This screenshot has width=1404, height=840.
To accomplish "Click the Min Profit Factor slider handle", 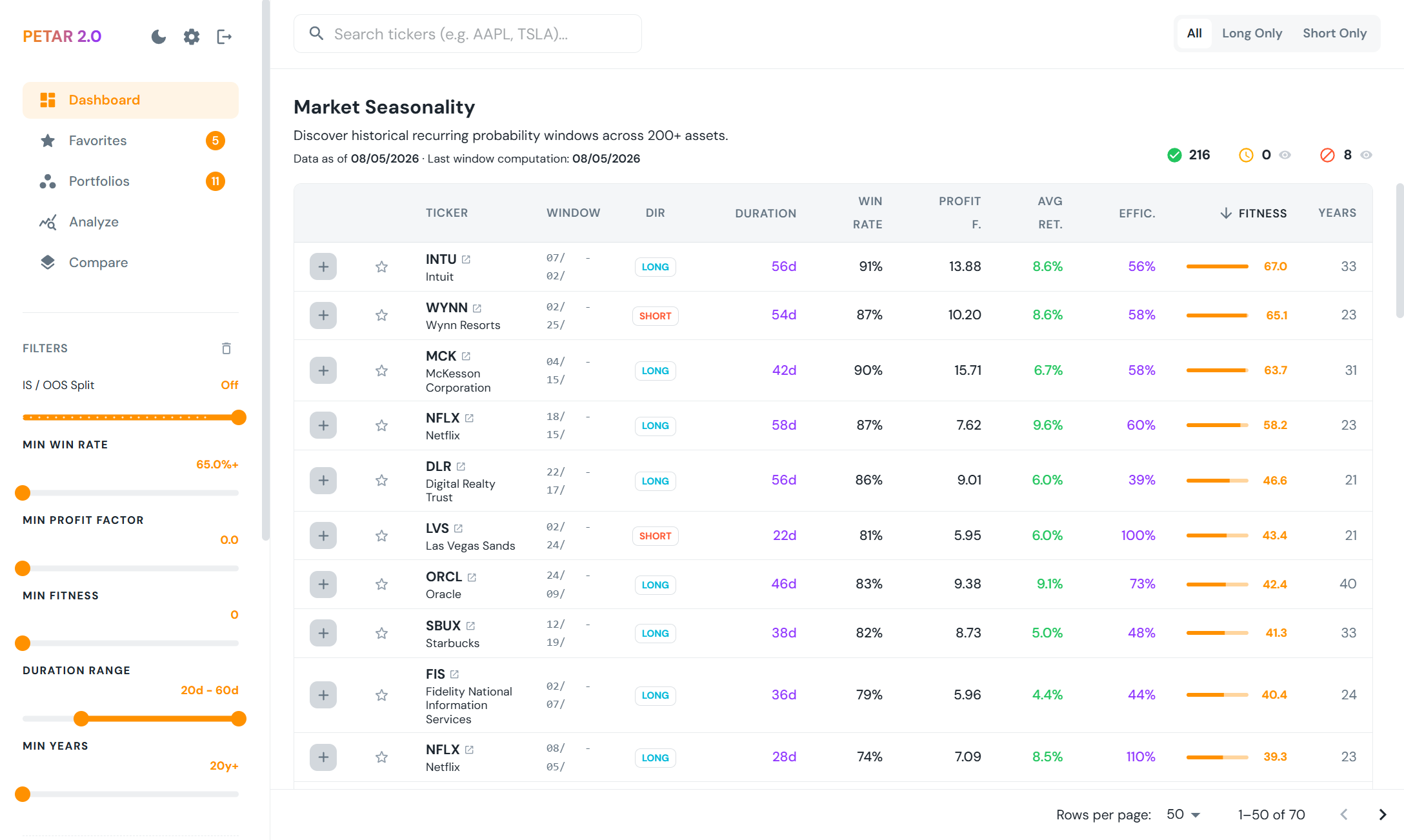I will point(23,568).
